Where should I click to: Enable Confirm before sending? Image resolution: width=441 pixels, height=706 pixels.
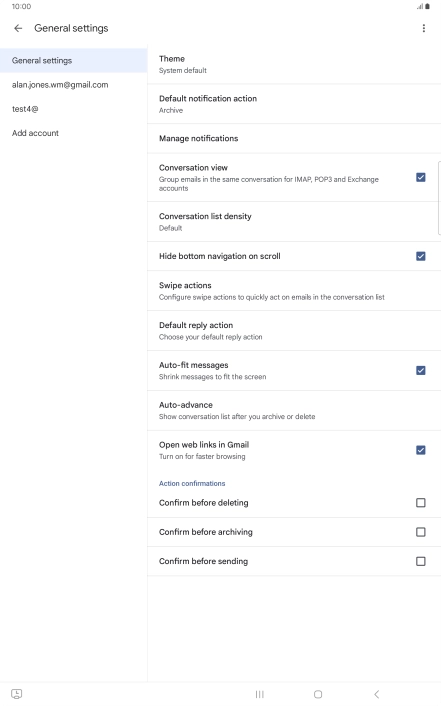coord(420,561)
